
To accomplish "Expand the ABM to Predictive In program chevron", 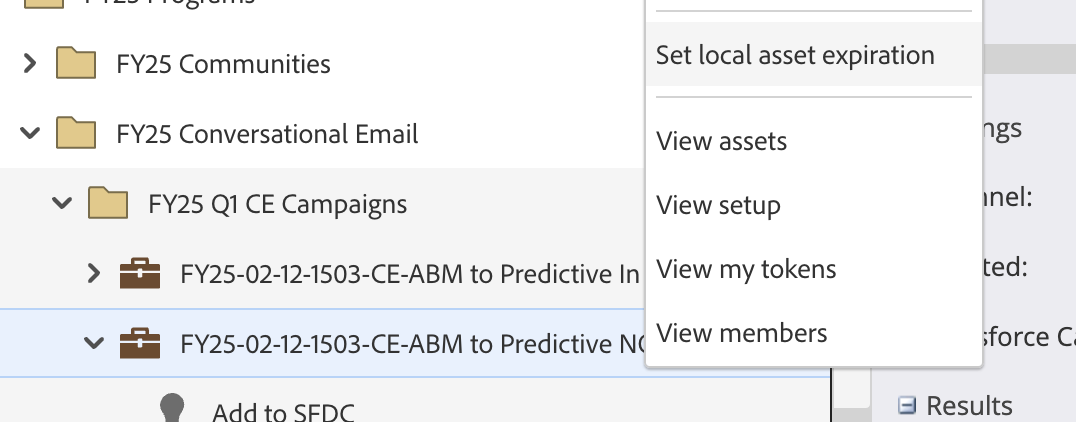I will click(x=94, y=273).
